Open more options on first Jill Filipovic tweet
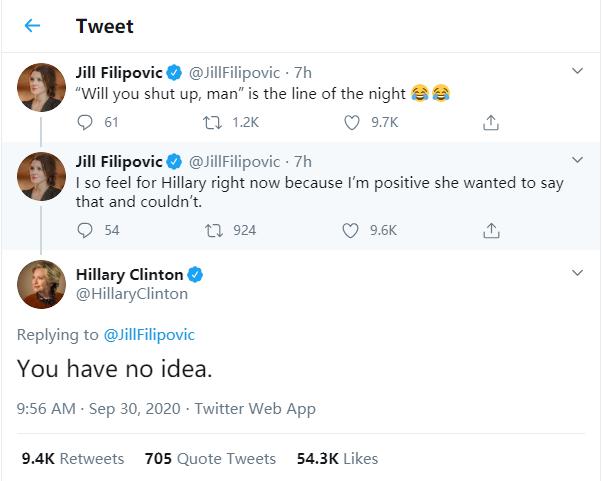602x481 pixels. click(x=577, y=72)
